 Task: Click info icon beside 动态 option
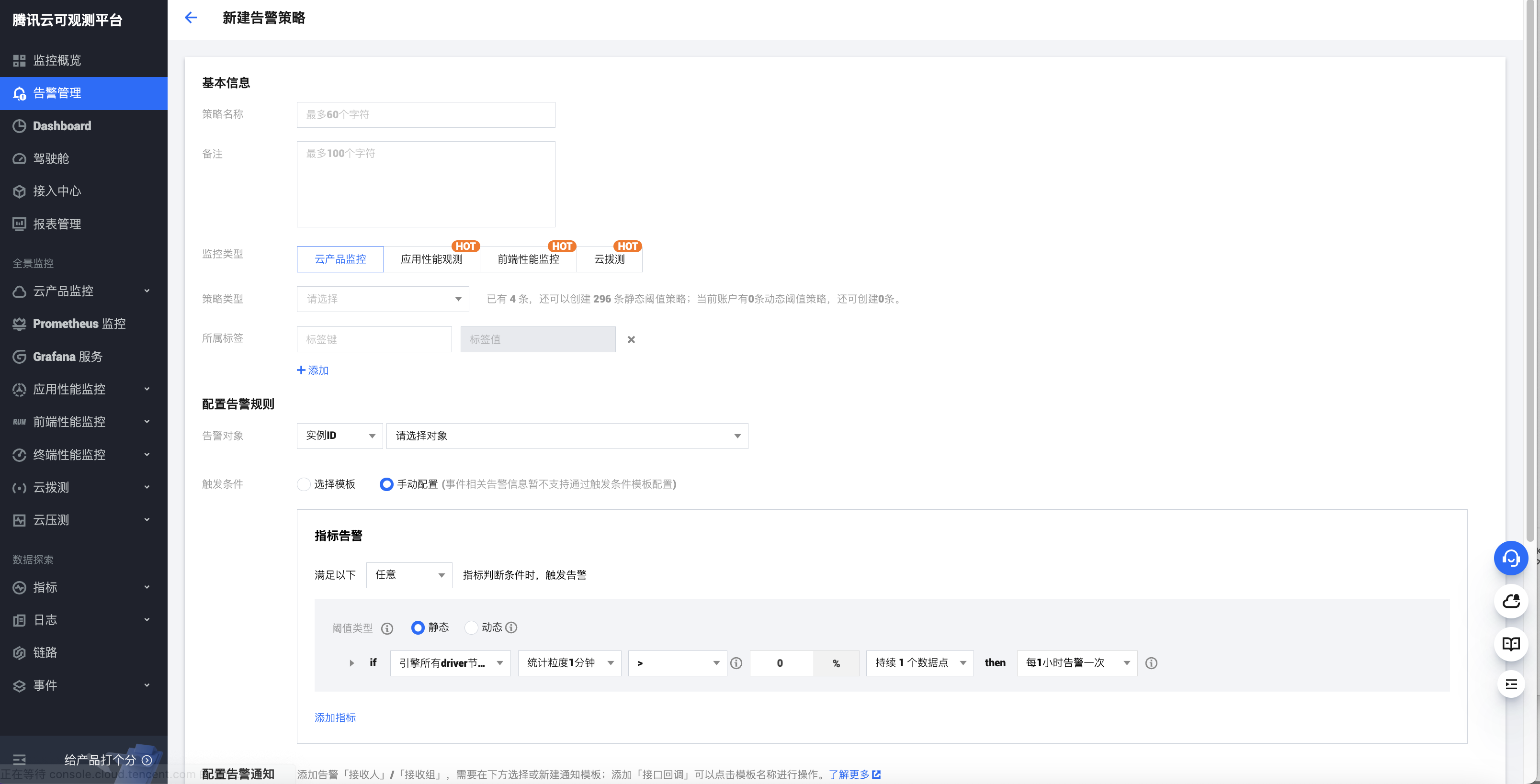click(x=511, y=627)
